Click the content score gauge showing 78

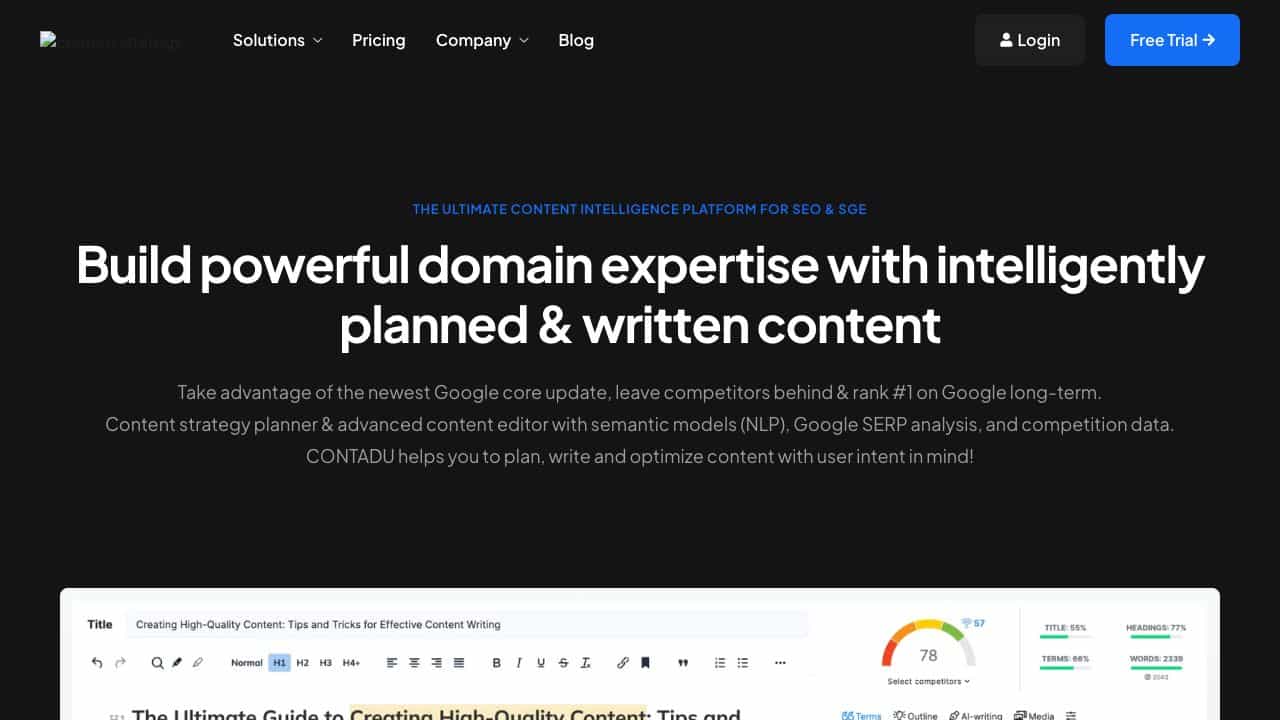coord(928,645)
